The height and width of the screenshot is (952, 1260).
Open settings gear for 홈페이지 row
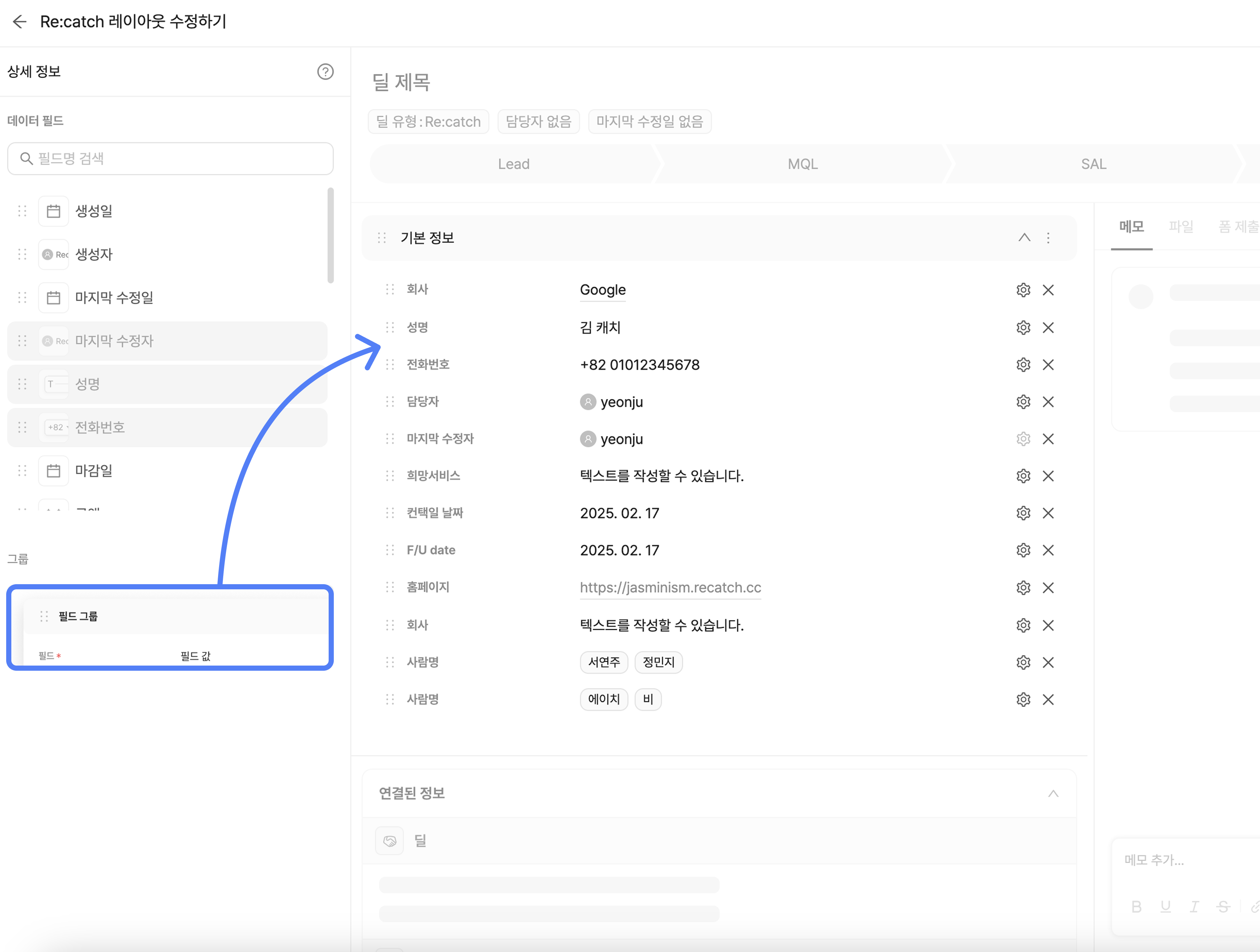click(x=1023, y=587)
